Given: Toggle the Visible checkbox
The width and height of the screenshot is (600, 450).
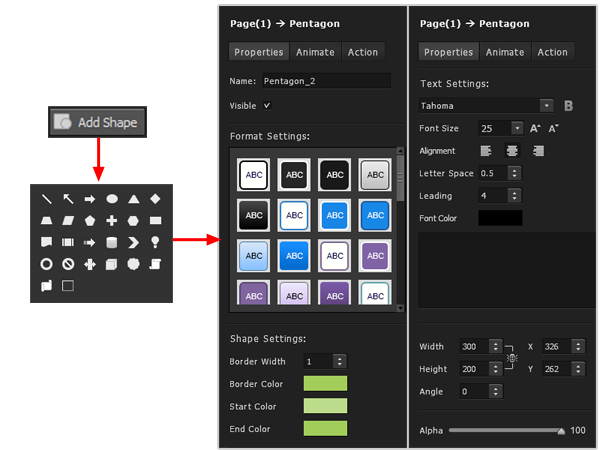Looking at the screenshot, I should 267,106.
